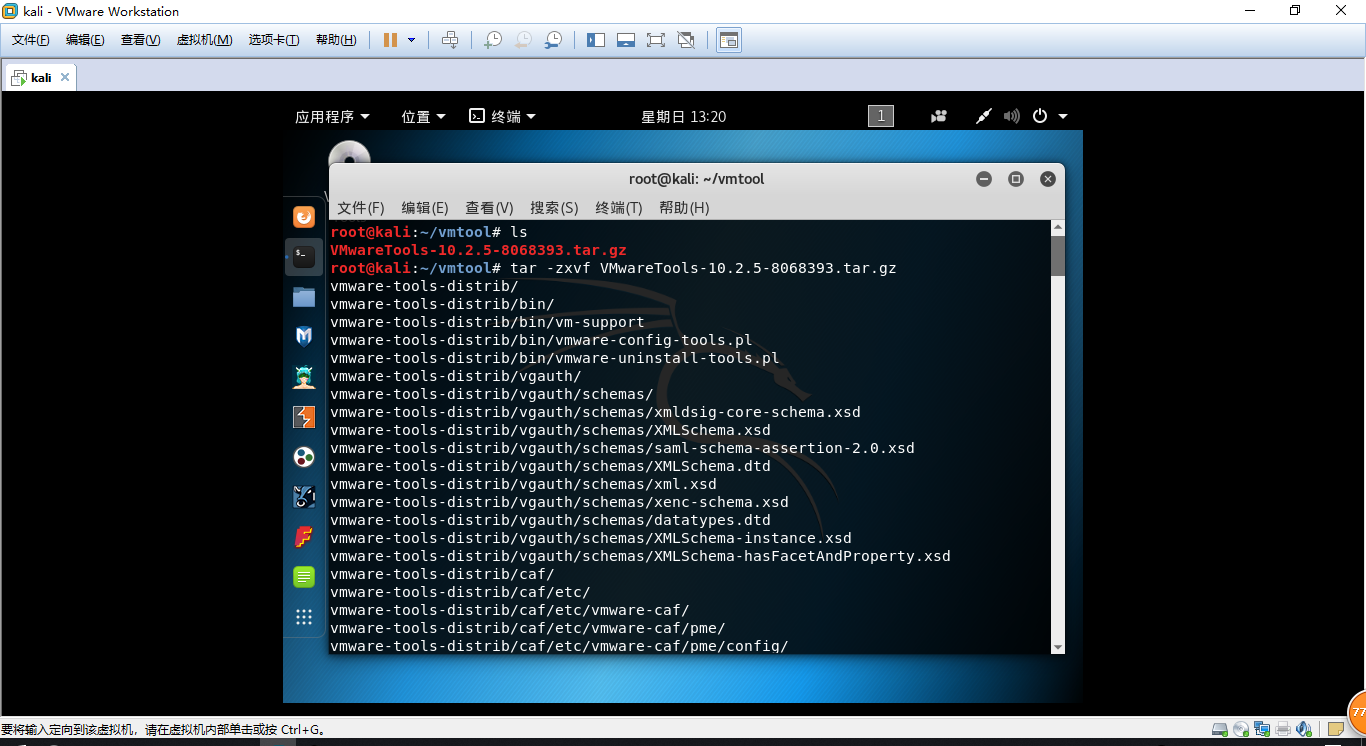This screenshot has width=1366, height=746.
Task: Maximize the root@kali terminal window
Action: coord(1016,179)
